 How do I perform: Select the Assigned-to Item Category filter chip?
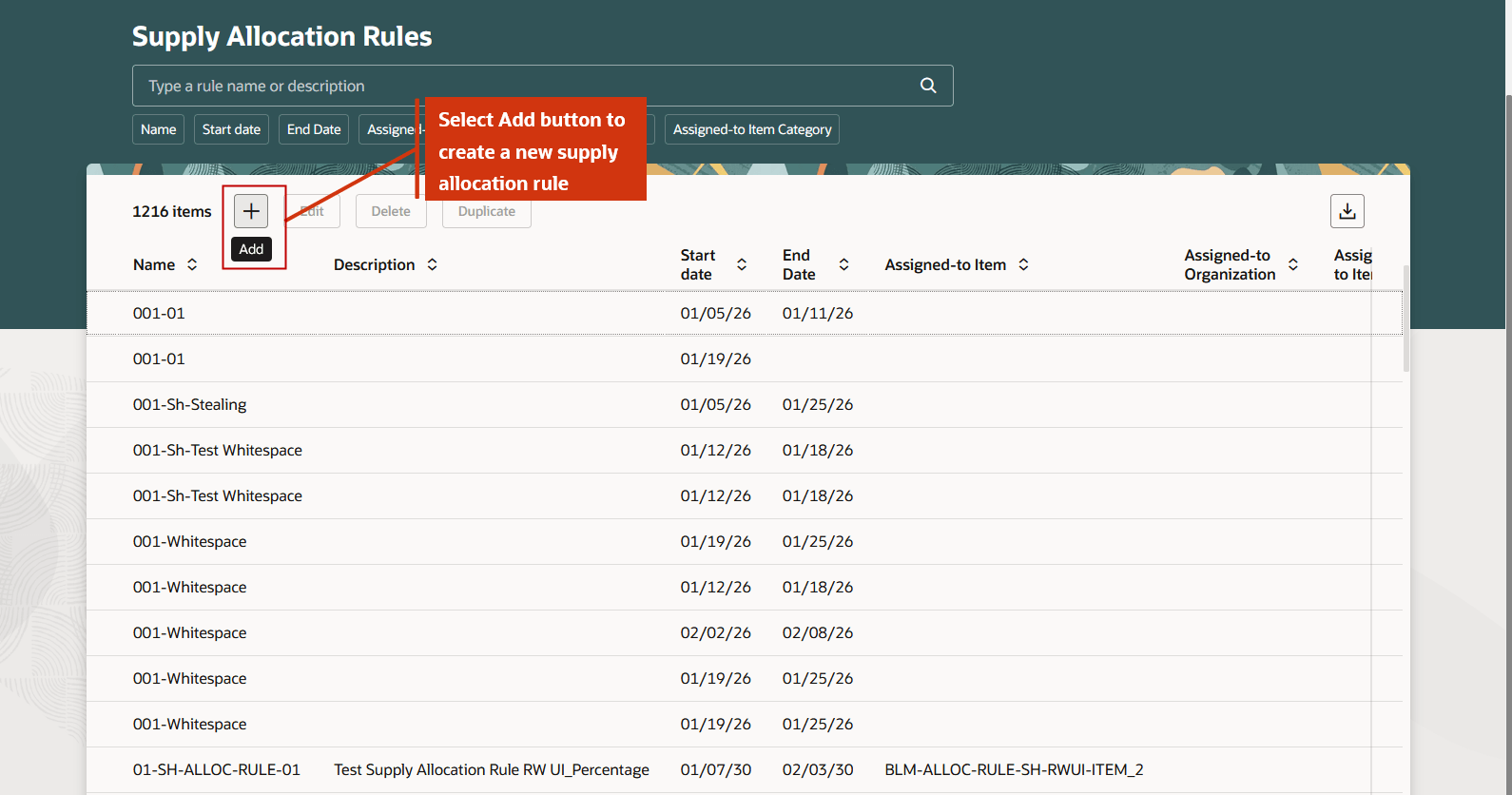tap(752, 129)
